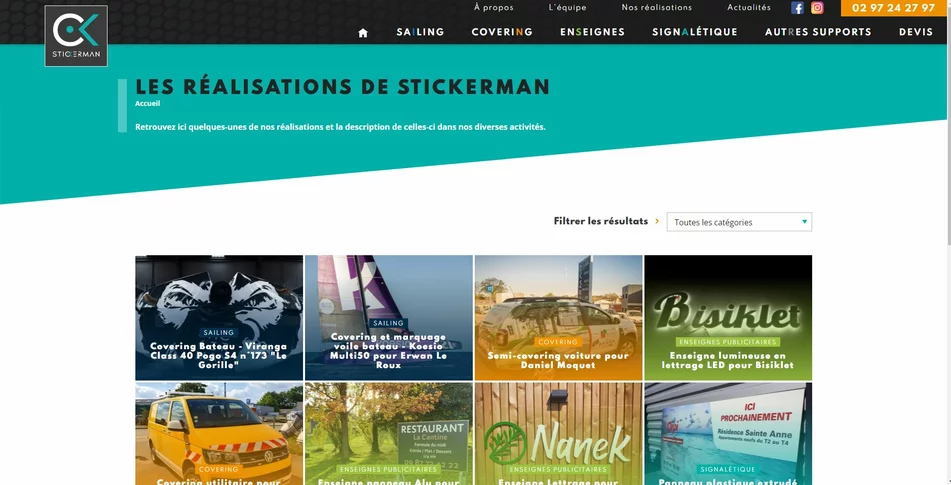
Task: Open the home icon link
Action: tap(363, 33)
